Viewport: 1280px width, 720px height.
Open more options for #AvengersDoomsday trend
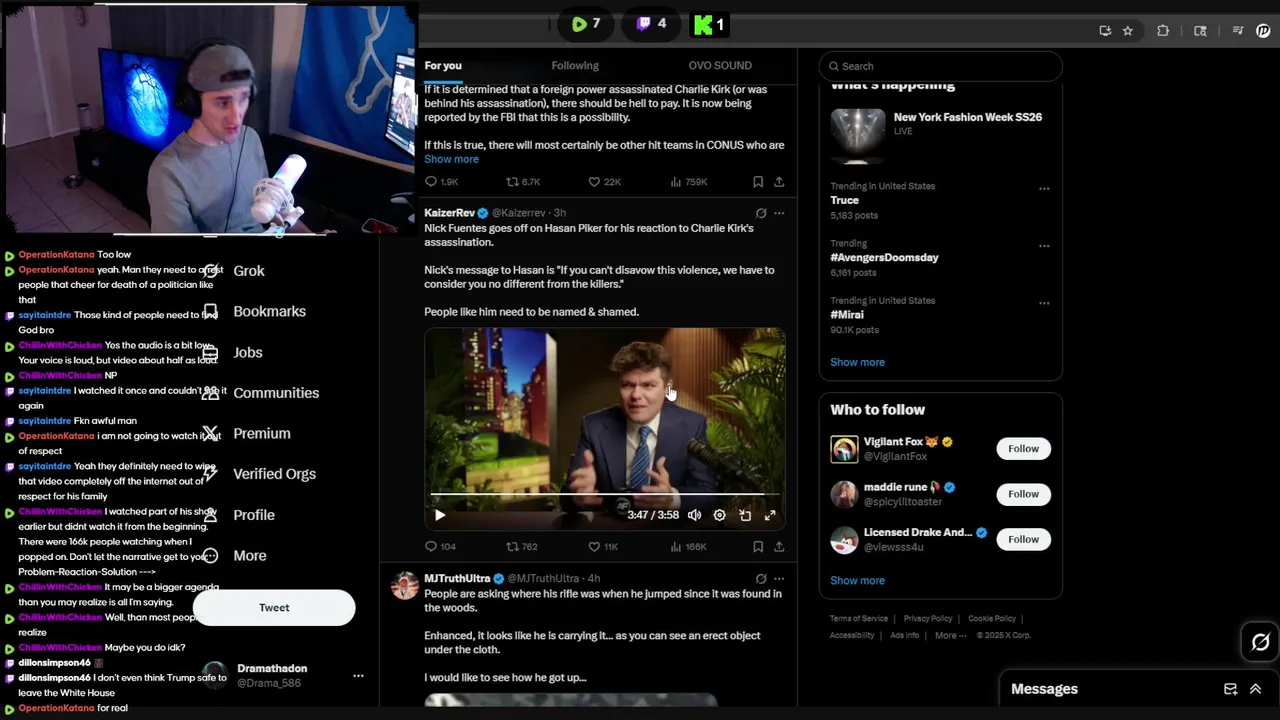[x=1044, y=245]
